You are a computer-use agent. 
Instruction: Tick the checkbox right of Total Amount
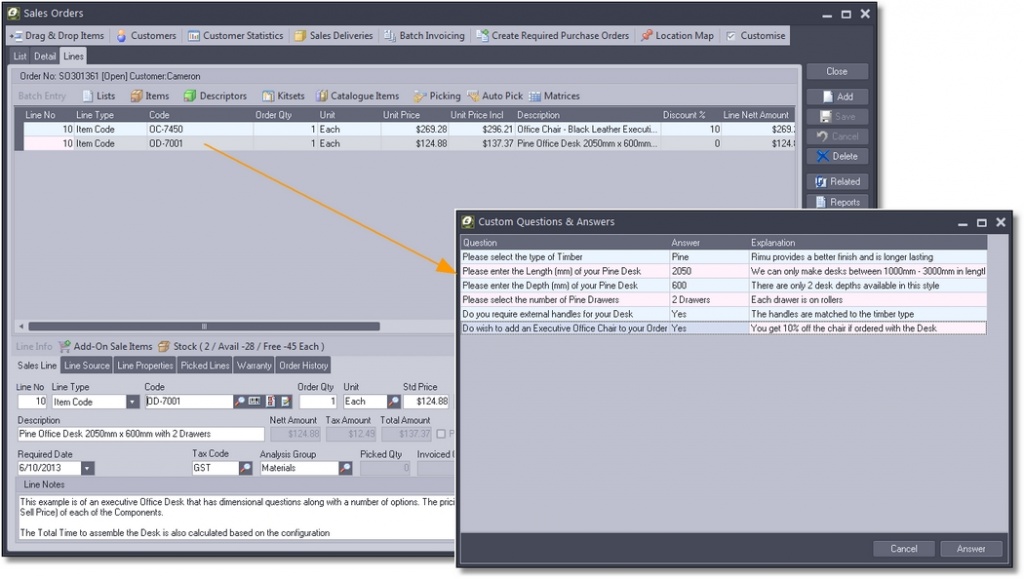pos(441,434)
